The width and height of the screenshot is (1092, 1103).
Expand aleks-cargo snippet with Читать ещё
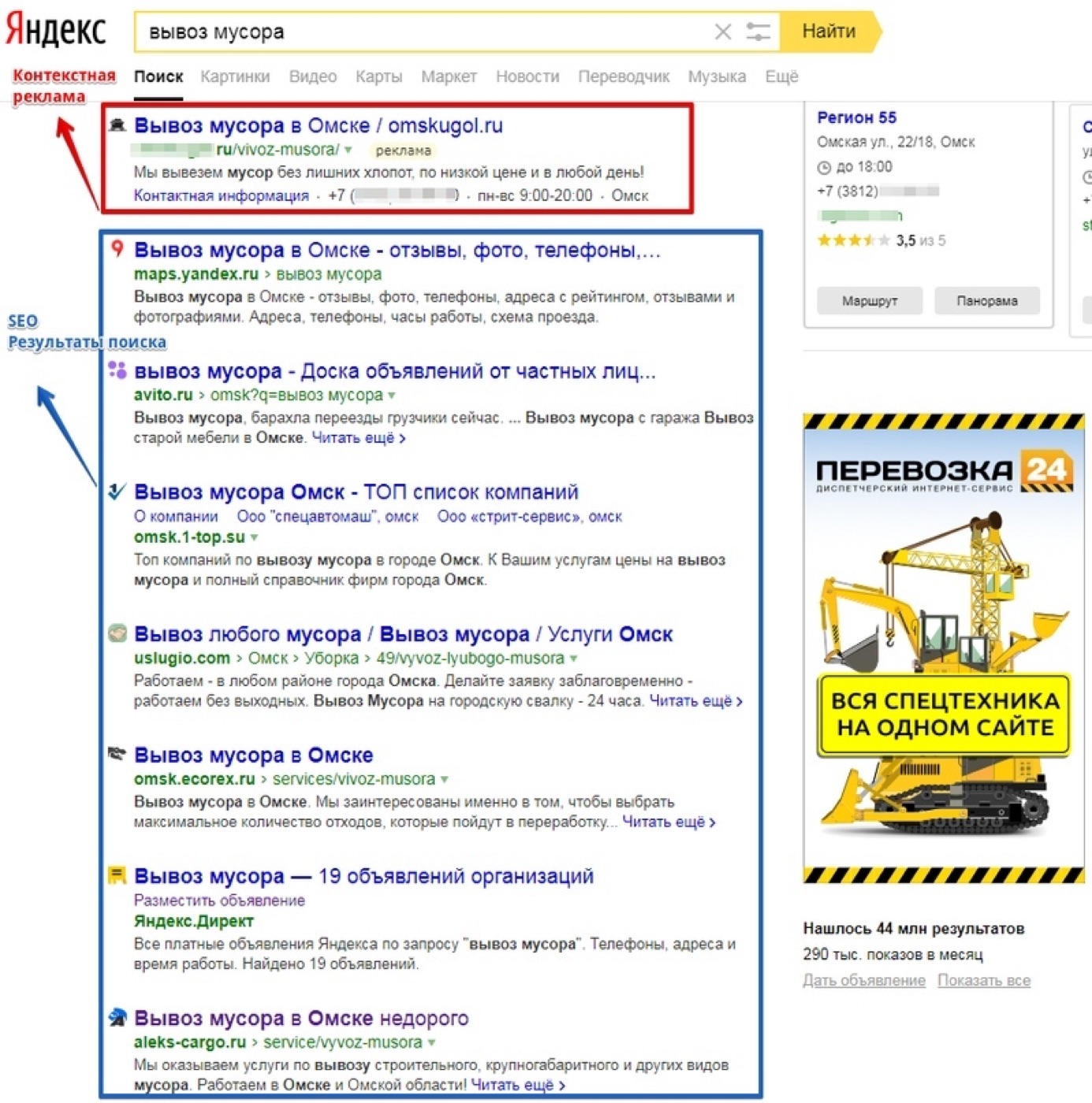click(518, 1085)
